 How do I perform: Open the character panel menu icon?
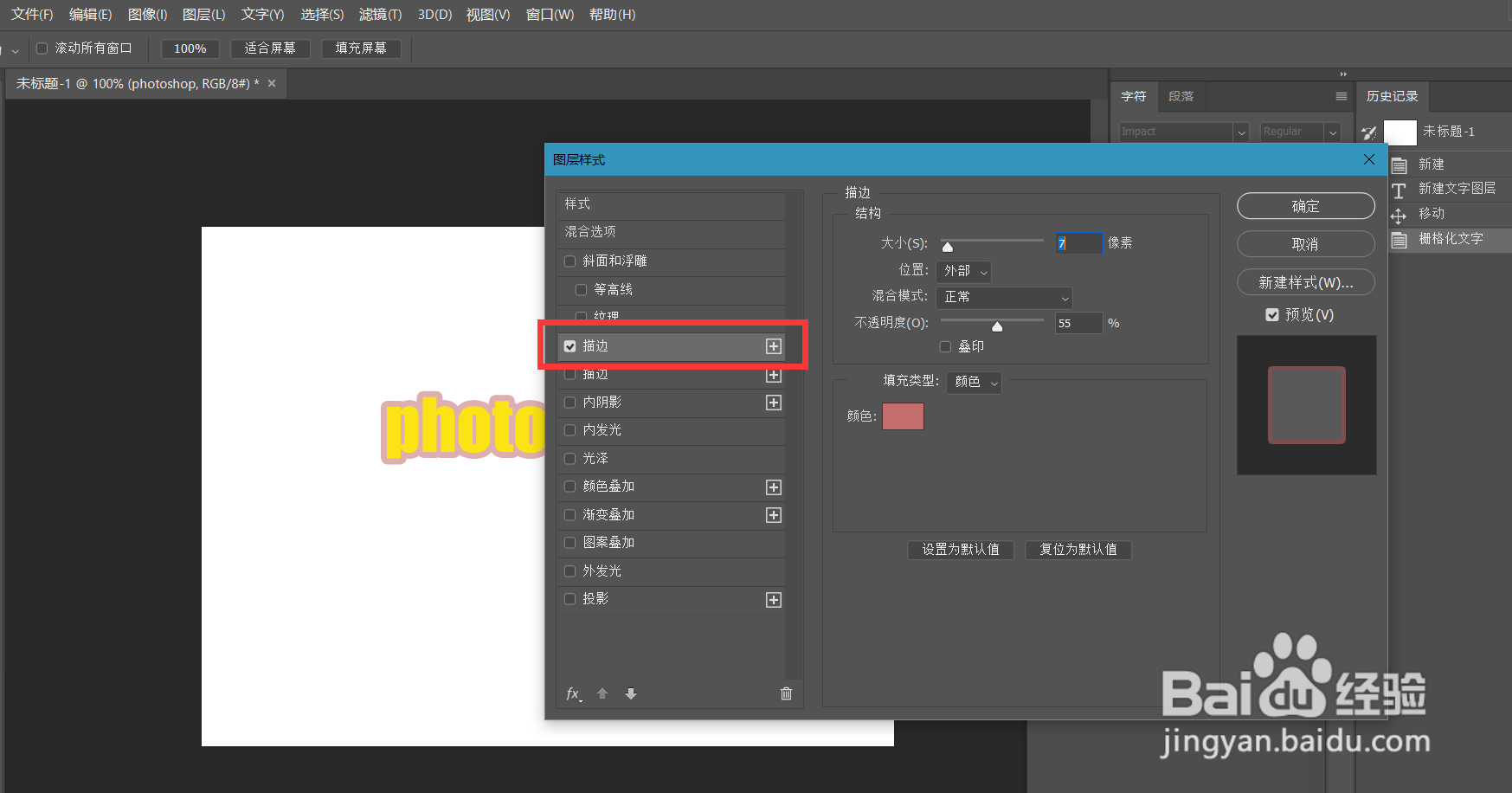coord(1341,96)
